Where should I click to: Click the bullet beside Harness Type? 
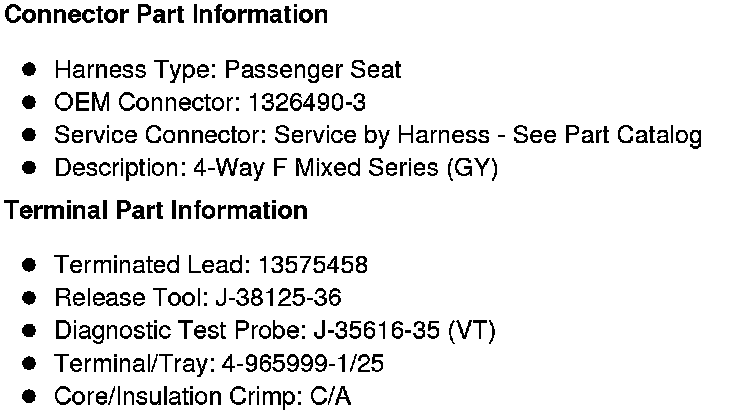pos(30,70)
